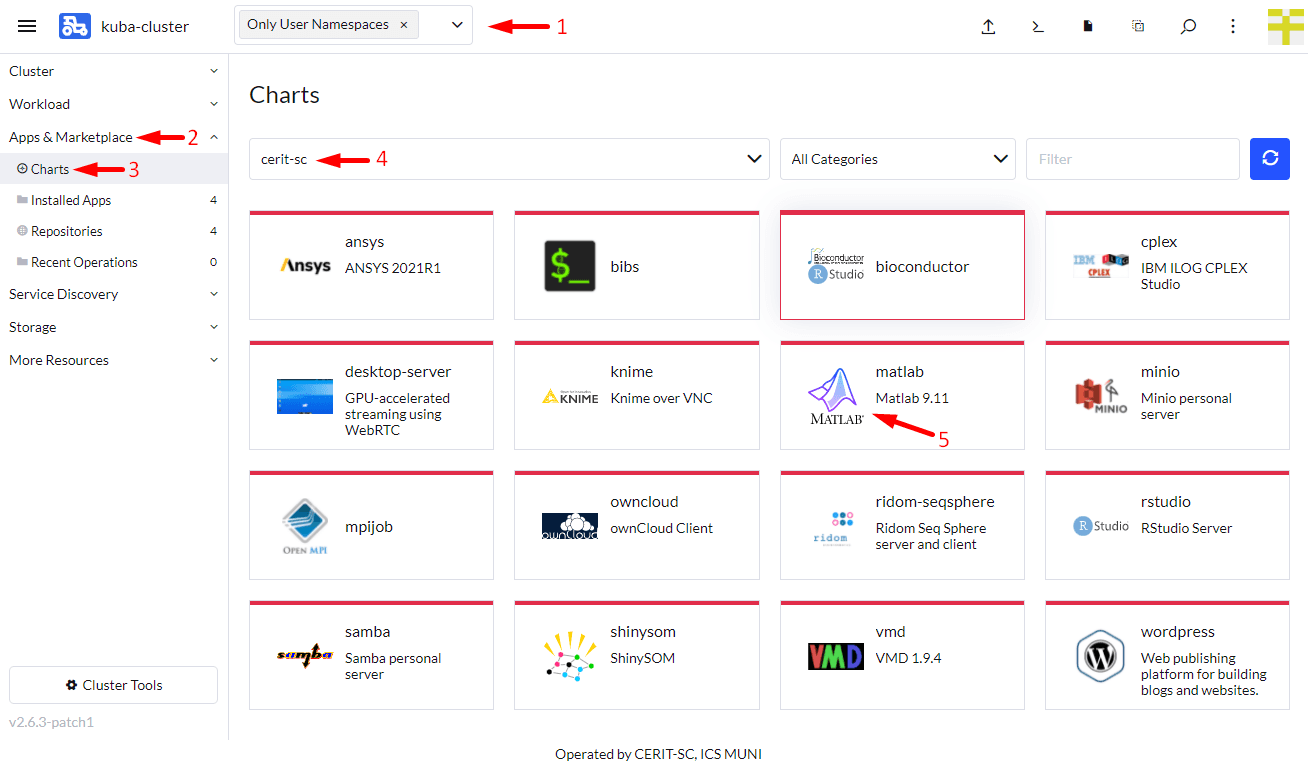Open the hamburger navigation menu
Screen dimensions: 1309x766
(x=27, y=26)
